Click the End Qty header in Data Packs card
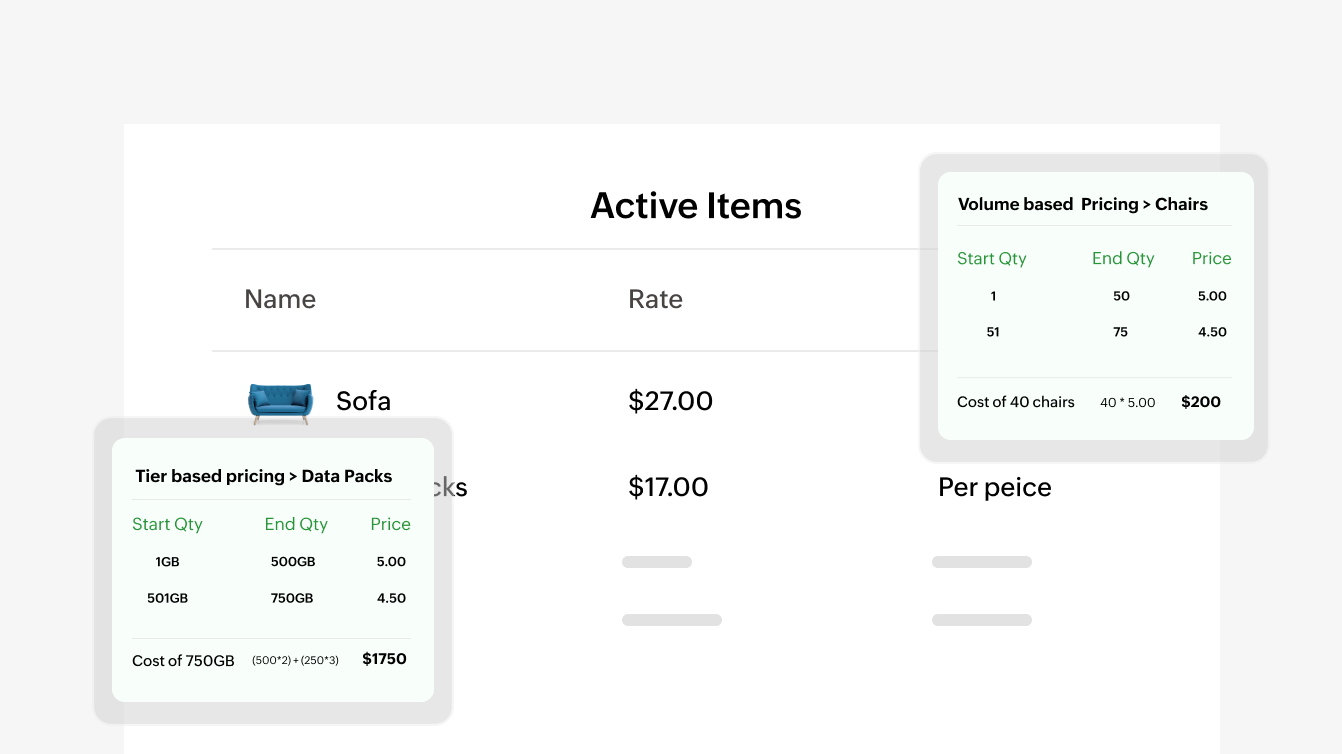 [296, 524]
